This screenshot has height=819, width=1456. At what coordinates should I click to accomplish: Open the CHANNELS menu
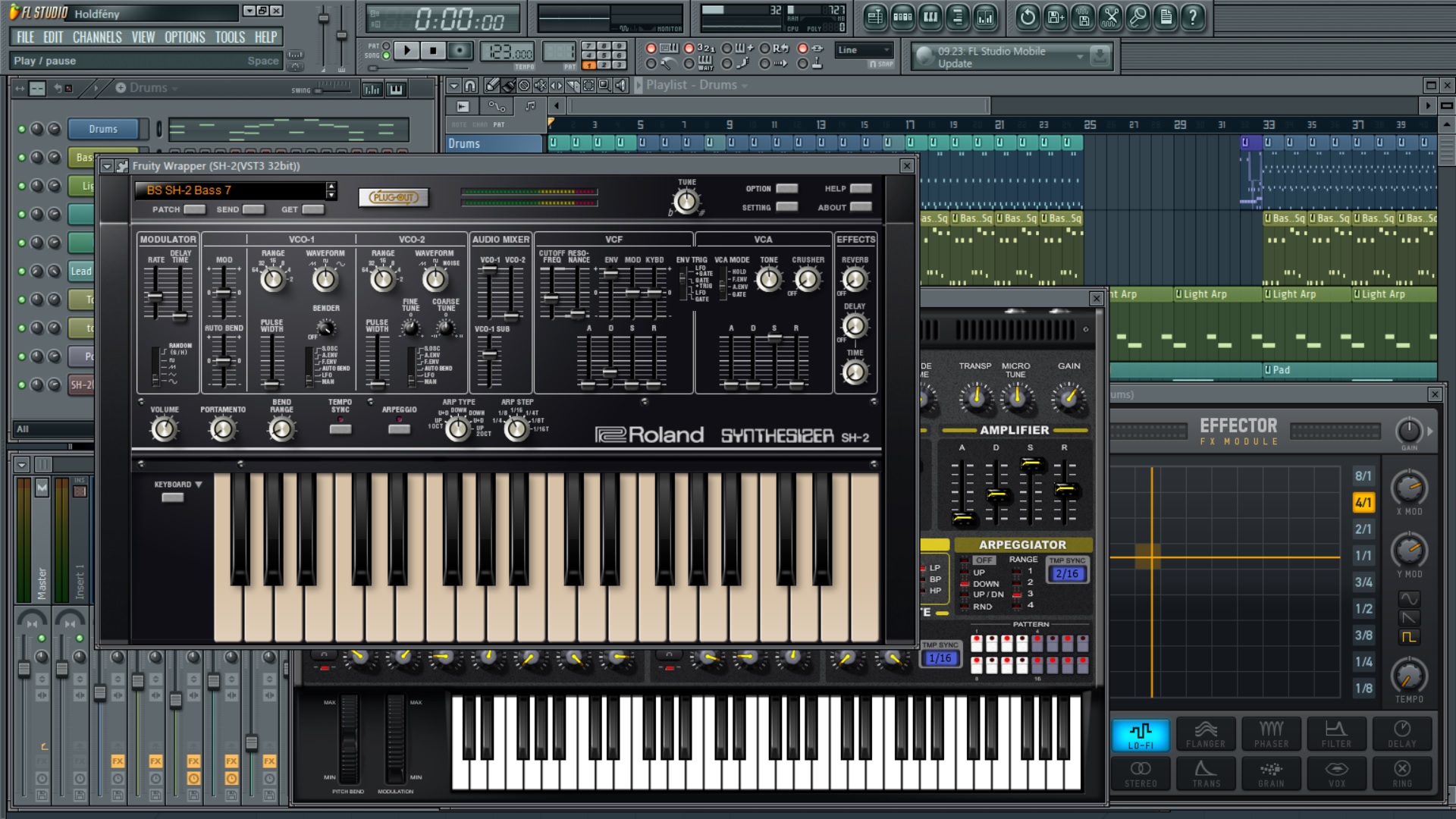pos(96,37)
